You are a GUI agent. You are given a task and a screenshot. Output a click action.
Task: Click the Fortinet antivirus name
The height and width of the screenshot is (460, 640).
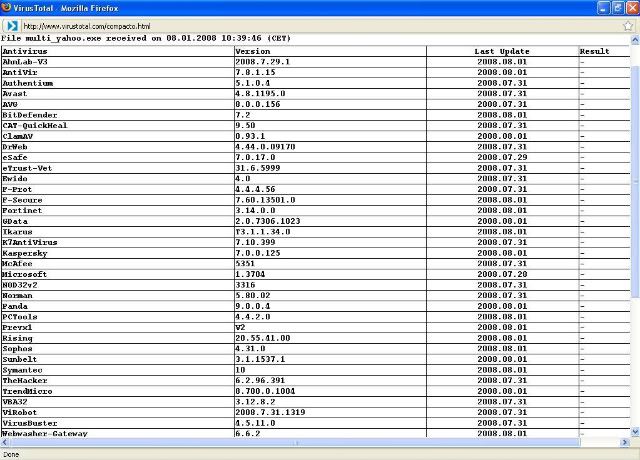coord(22,211)
